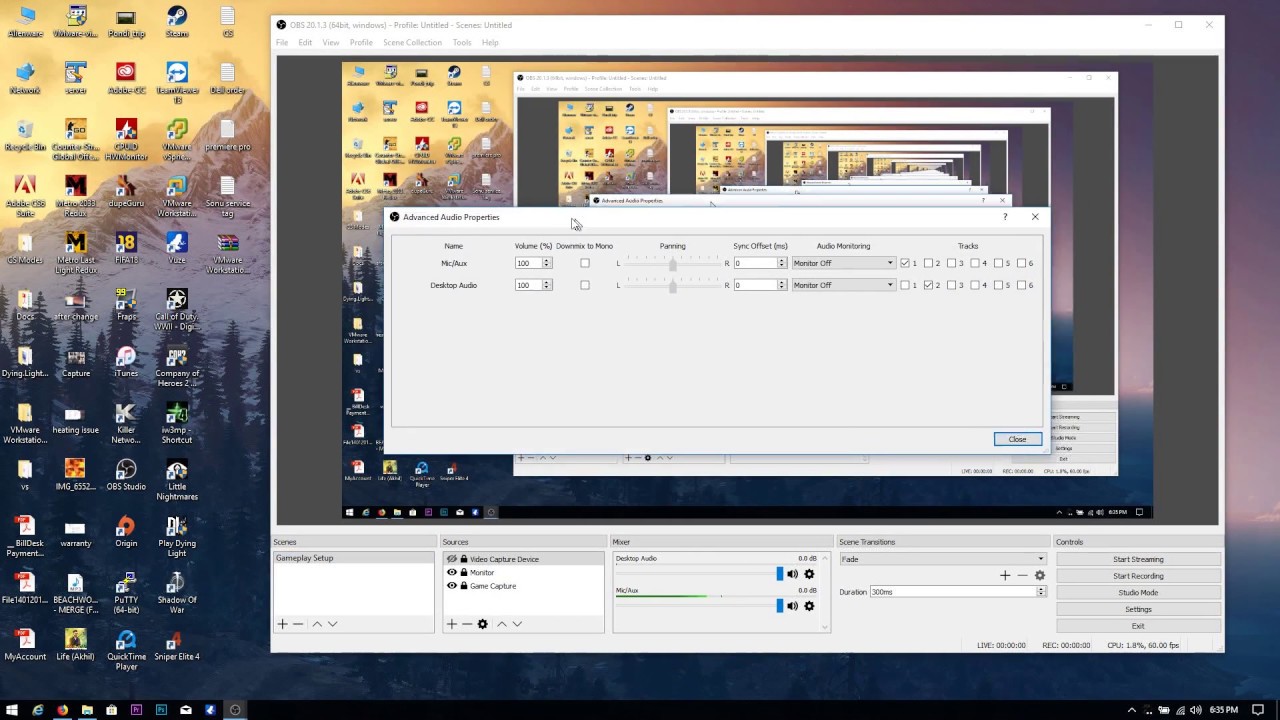1280x720 pixels.
Task: Open the Steam desktop icon
Action: pyautogui.click(x=177, y=22)
